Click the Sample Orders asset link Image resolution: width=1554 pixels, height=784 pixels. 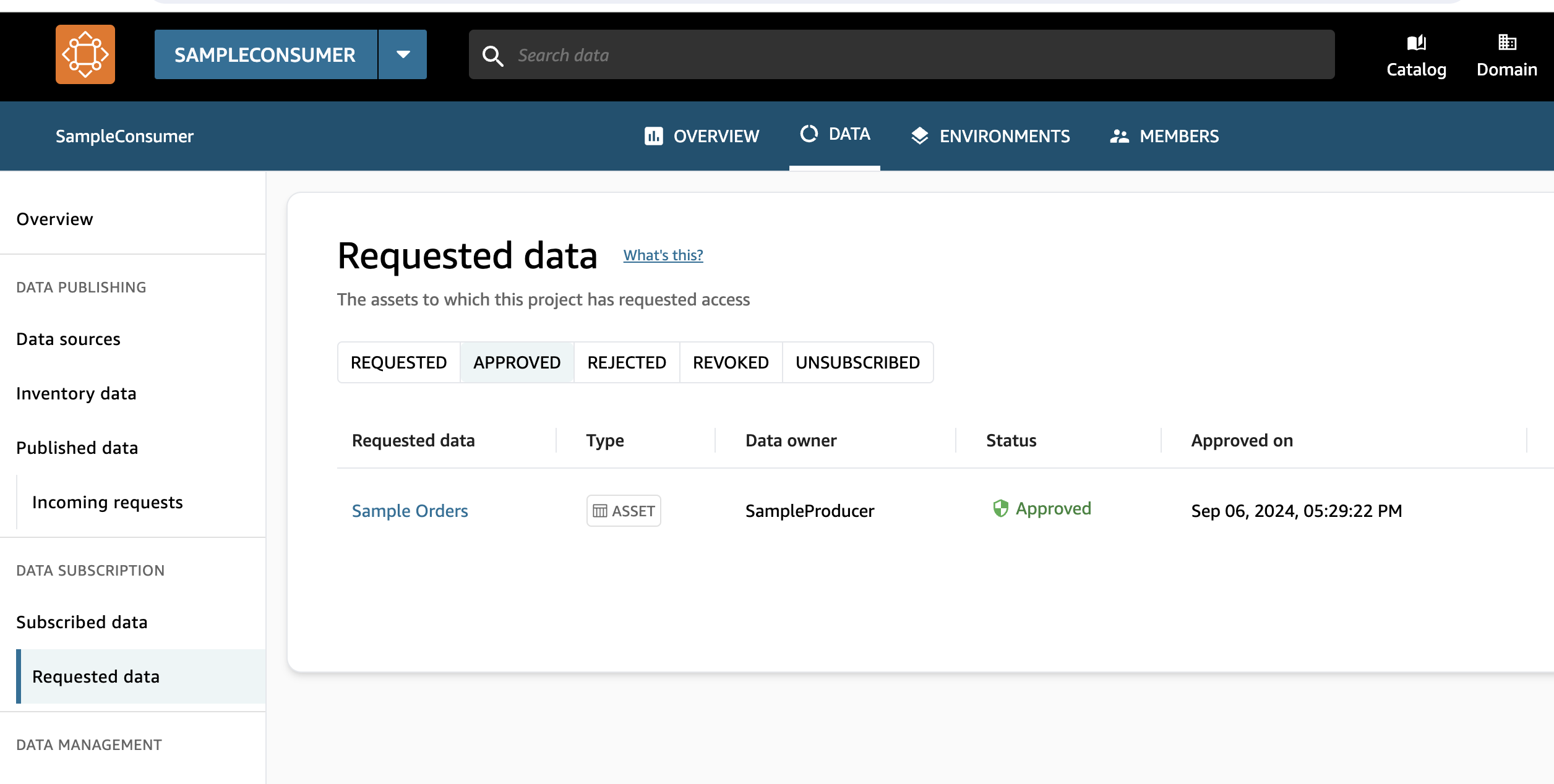pos(410,510)
